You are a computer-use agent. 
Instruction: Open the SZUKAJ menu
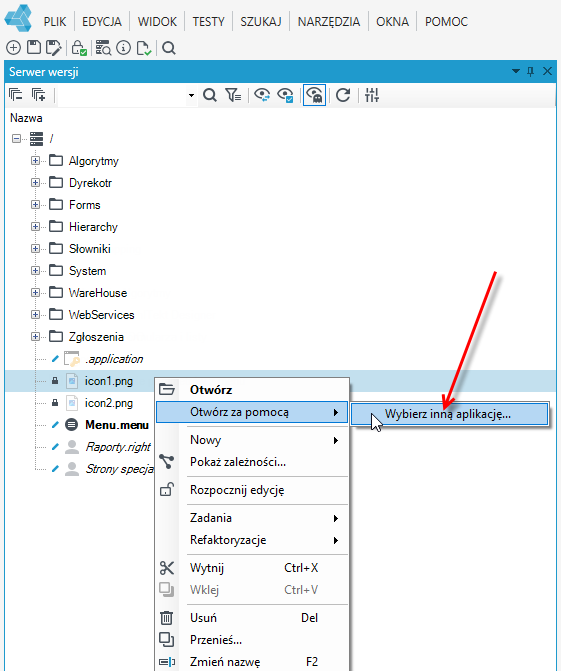tap(261, 21)
